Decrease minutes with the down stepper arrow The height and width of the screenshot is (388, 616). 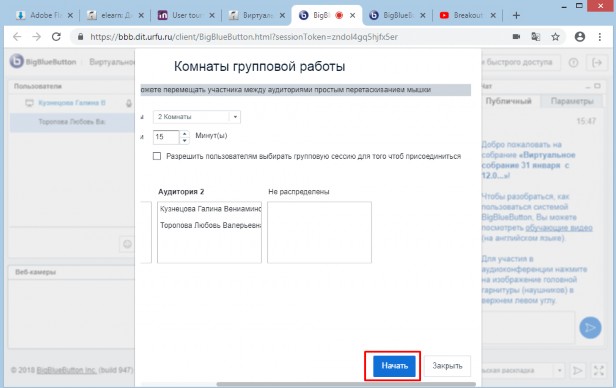pos(185,140)
